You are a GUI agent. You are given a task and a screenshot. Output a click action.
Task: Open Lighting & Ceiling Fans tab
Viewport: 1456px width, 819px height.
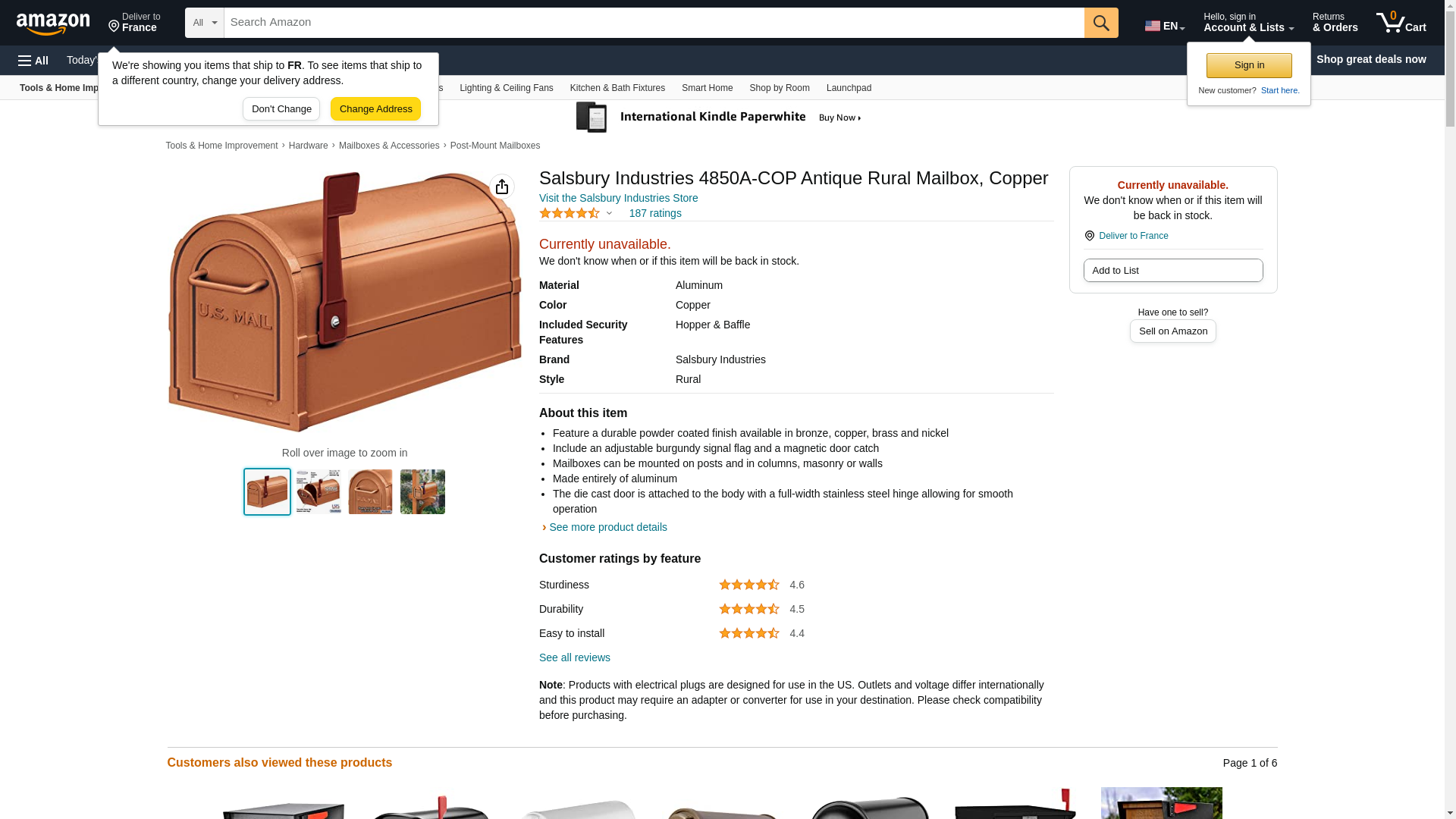click(507, 88)
